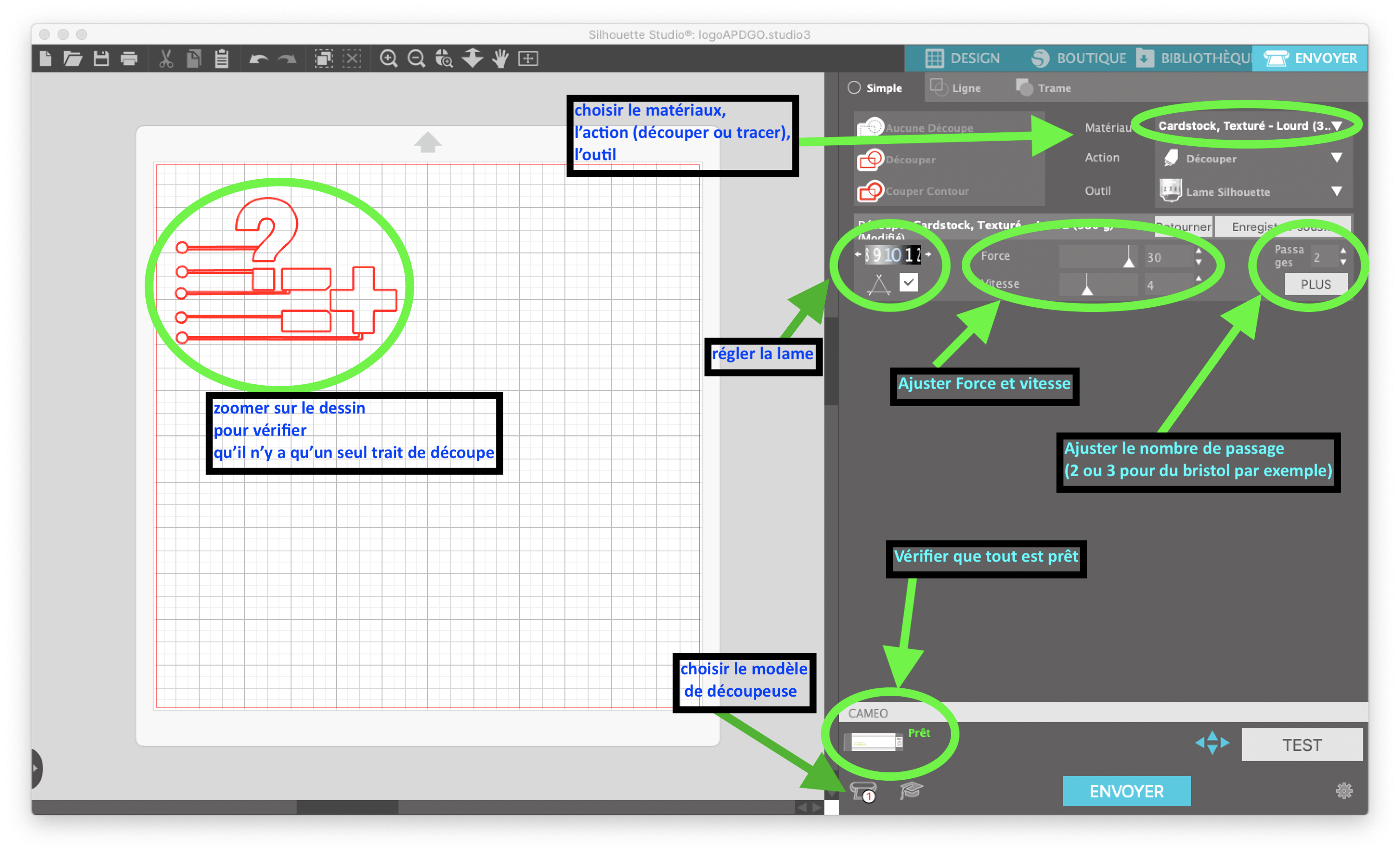Click the Save file icon
The width and height of the screenshot is (1400, 854).
click(101, 58)
